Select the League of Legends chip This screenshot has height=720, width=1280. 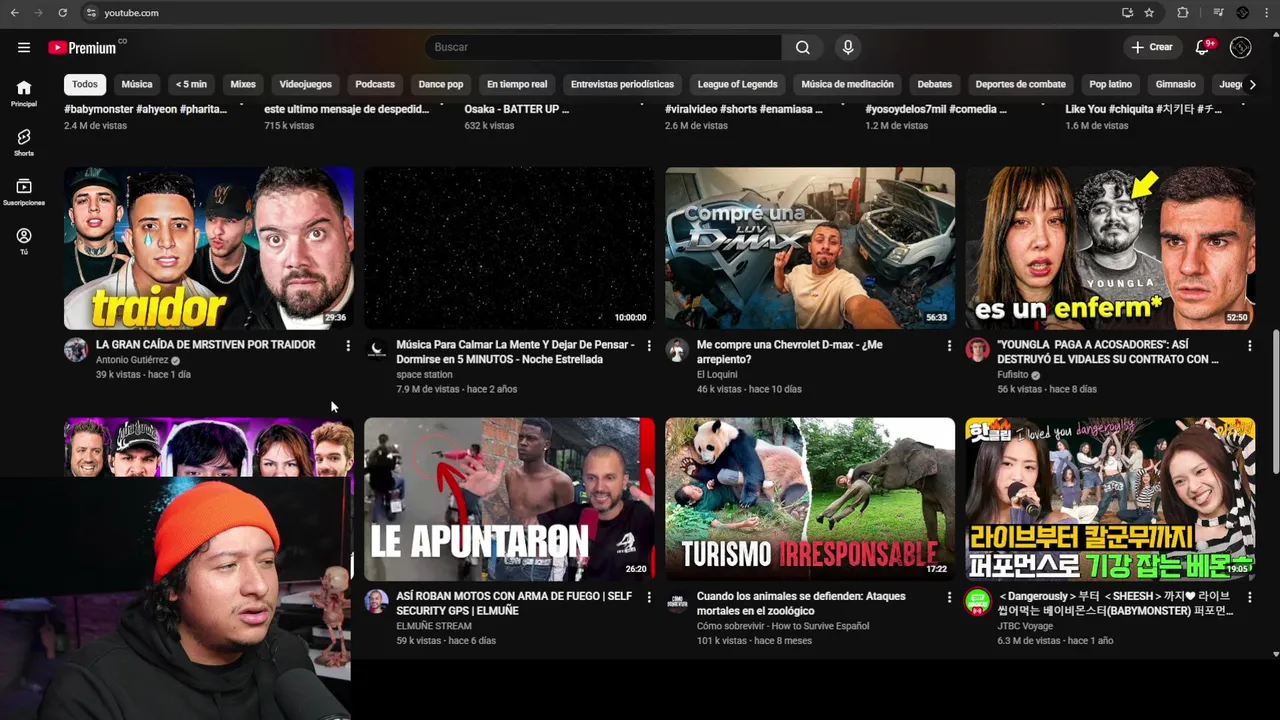coord(737,85)
